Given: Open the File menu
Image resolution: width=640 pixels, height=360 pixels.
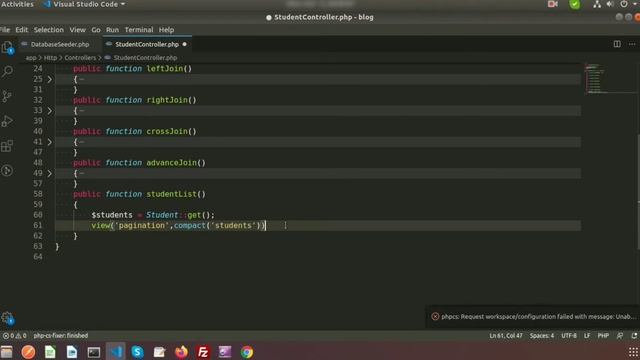Looking at the screenshot, I should [5, 30].
